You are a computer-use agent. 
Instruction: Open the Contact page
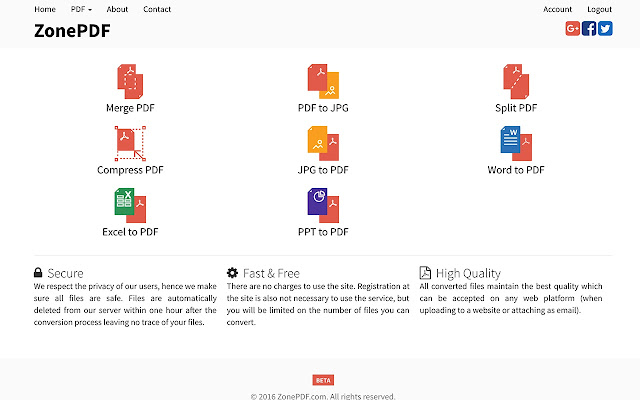pos(157,9)
